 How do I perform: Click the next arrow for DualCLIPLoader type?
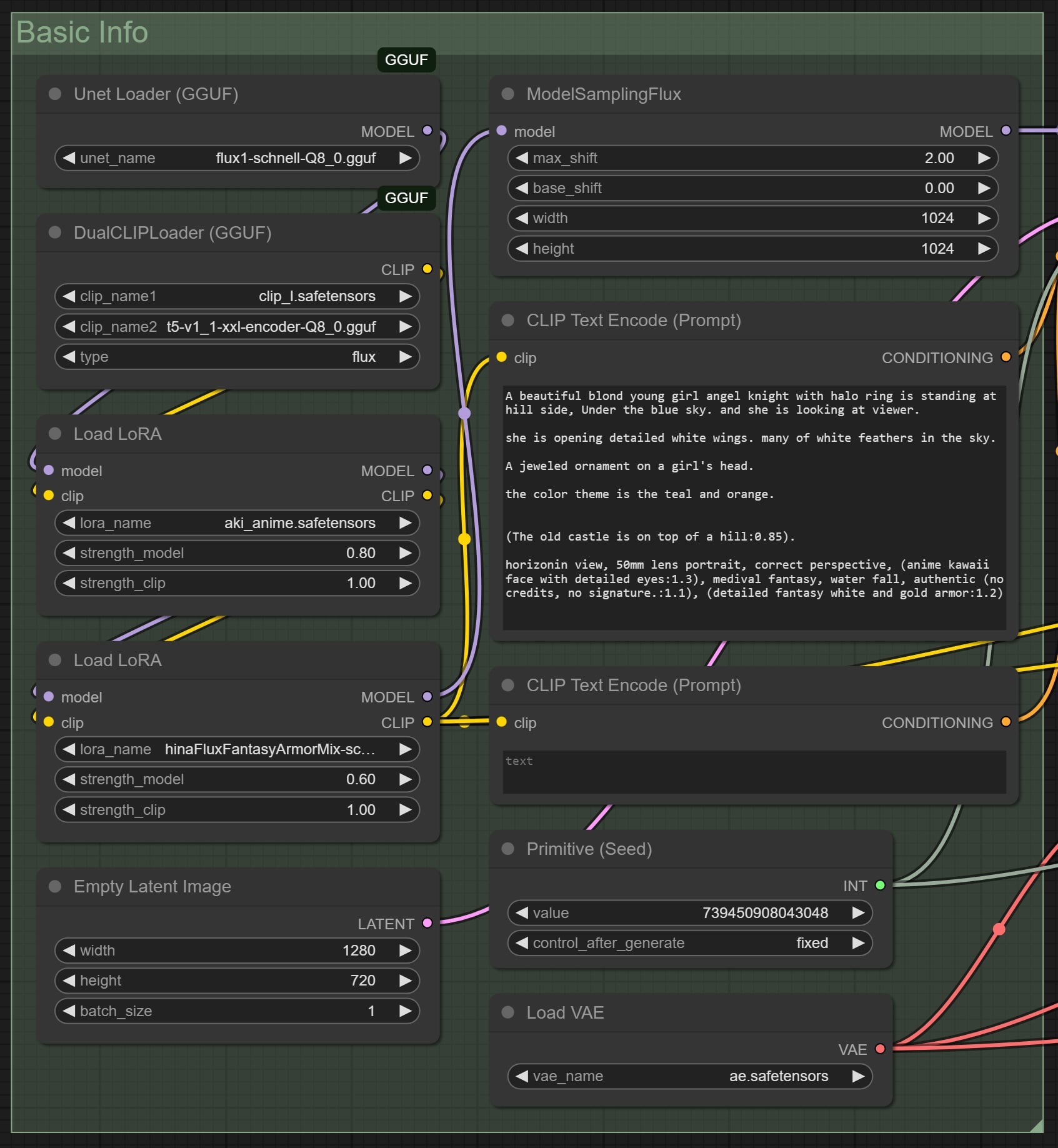point(406,357)
